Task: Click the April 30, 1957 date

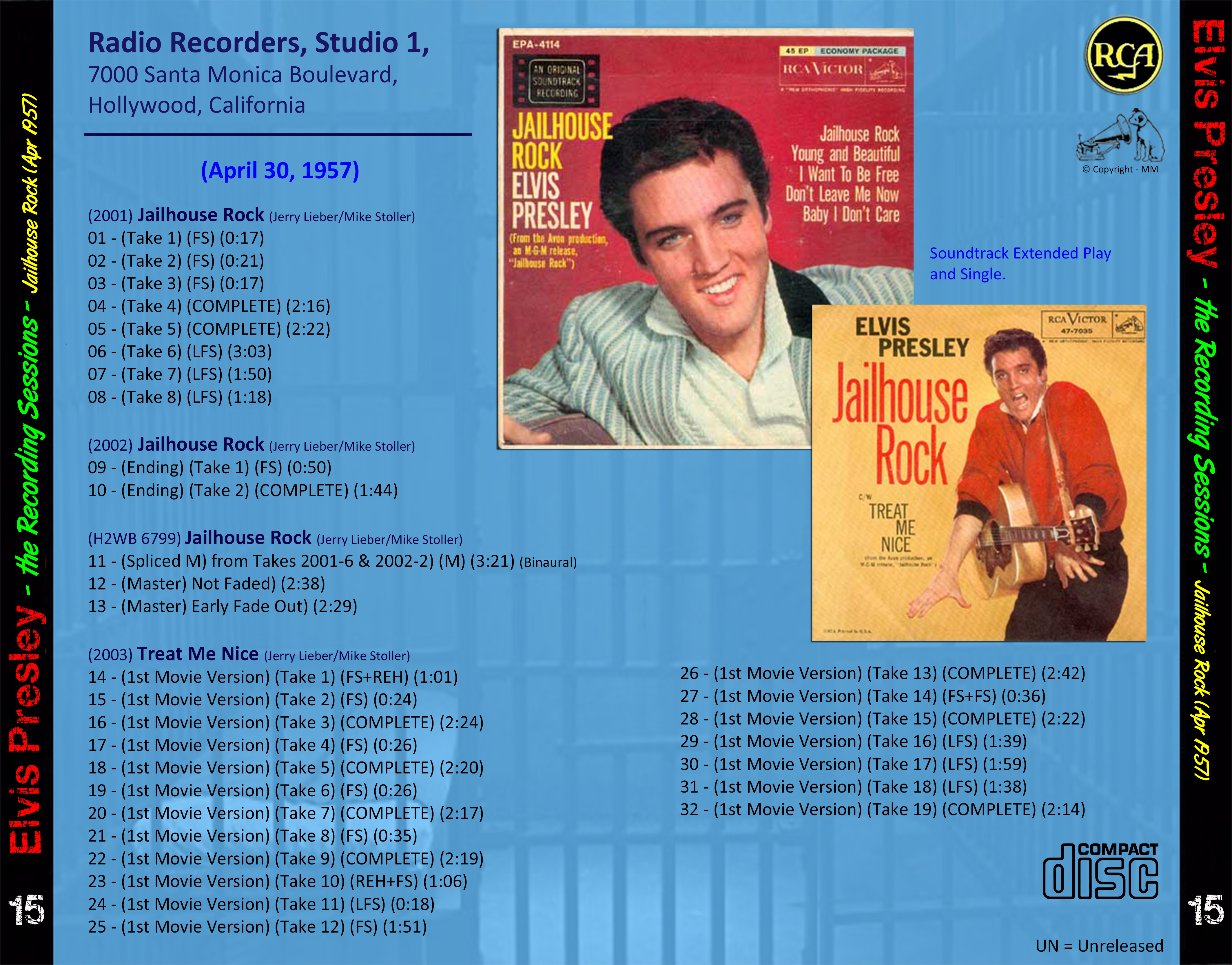Action: [280, 171]
